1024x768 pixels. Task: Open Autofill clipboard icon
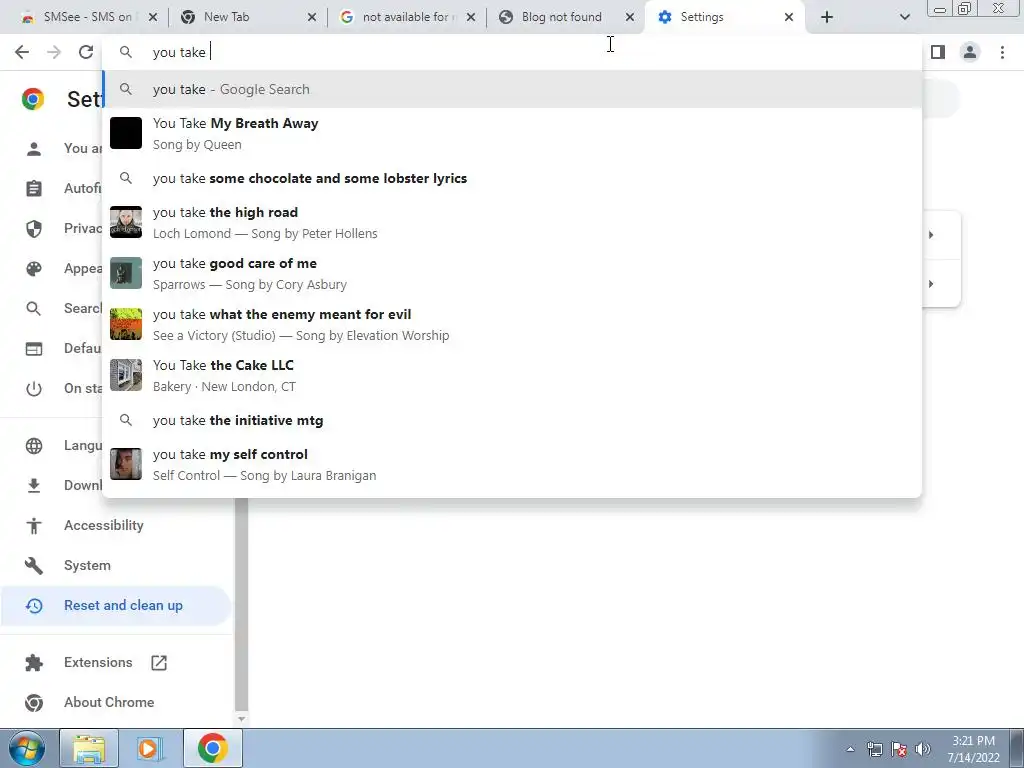coord(34,189)
